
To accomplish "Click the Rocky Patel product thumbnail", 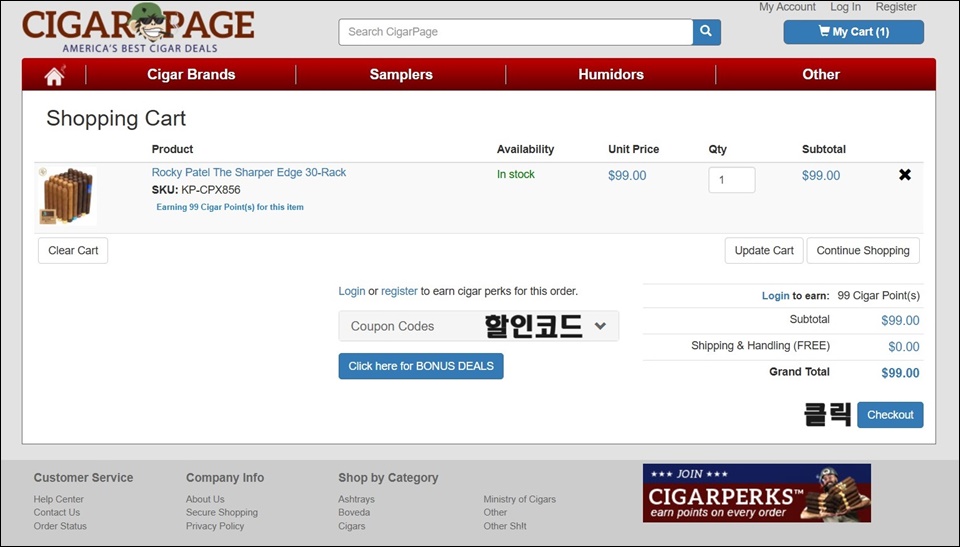I will point(67,195).
